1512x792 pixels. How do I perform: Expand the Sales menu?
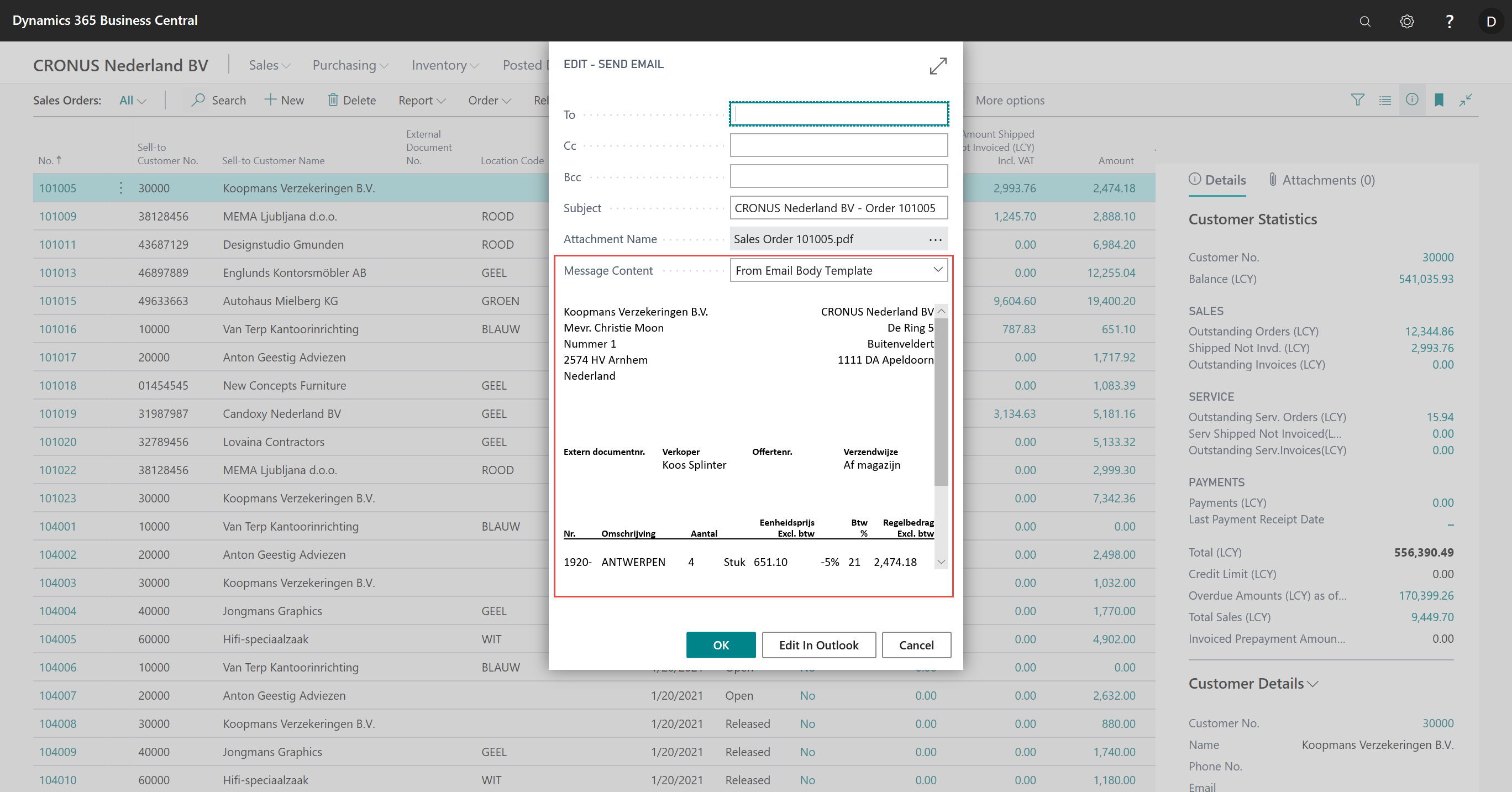coord(270,65)
